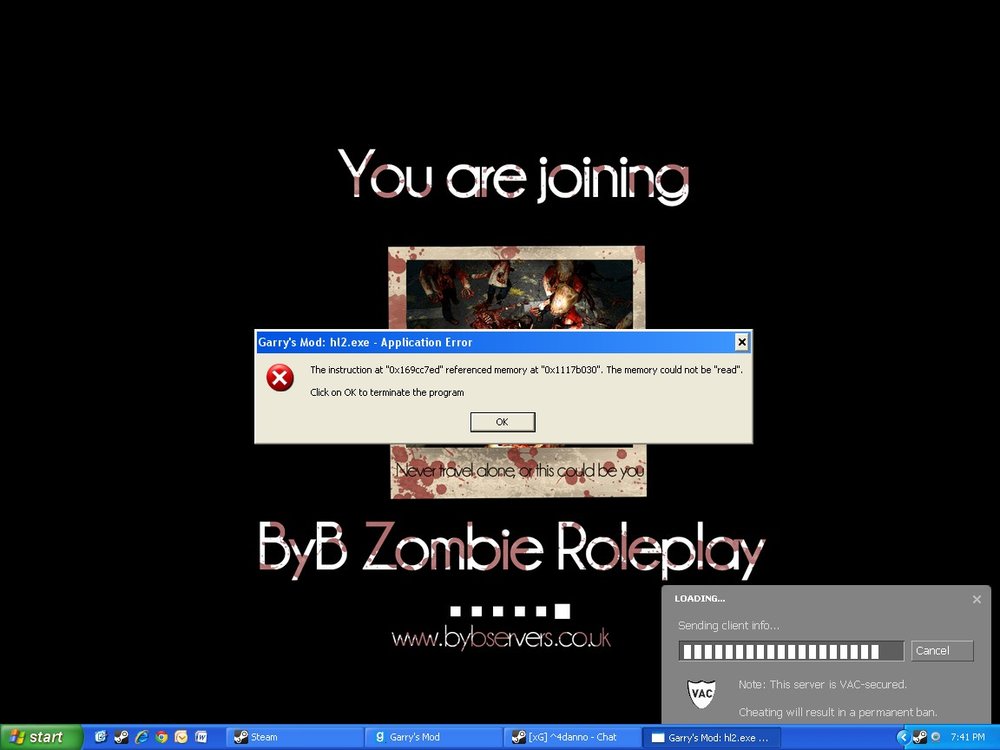
Task: Open the orange quick launch icon
Action: pyautogui.click(x=181, y=737)
